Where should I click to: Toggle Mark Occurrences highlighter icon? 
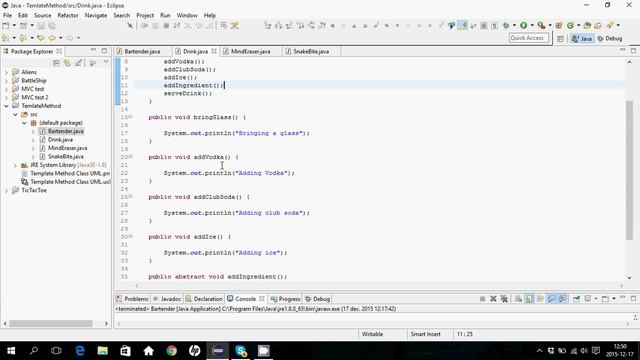pyautogui.click(x=462, y=25)
